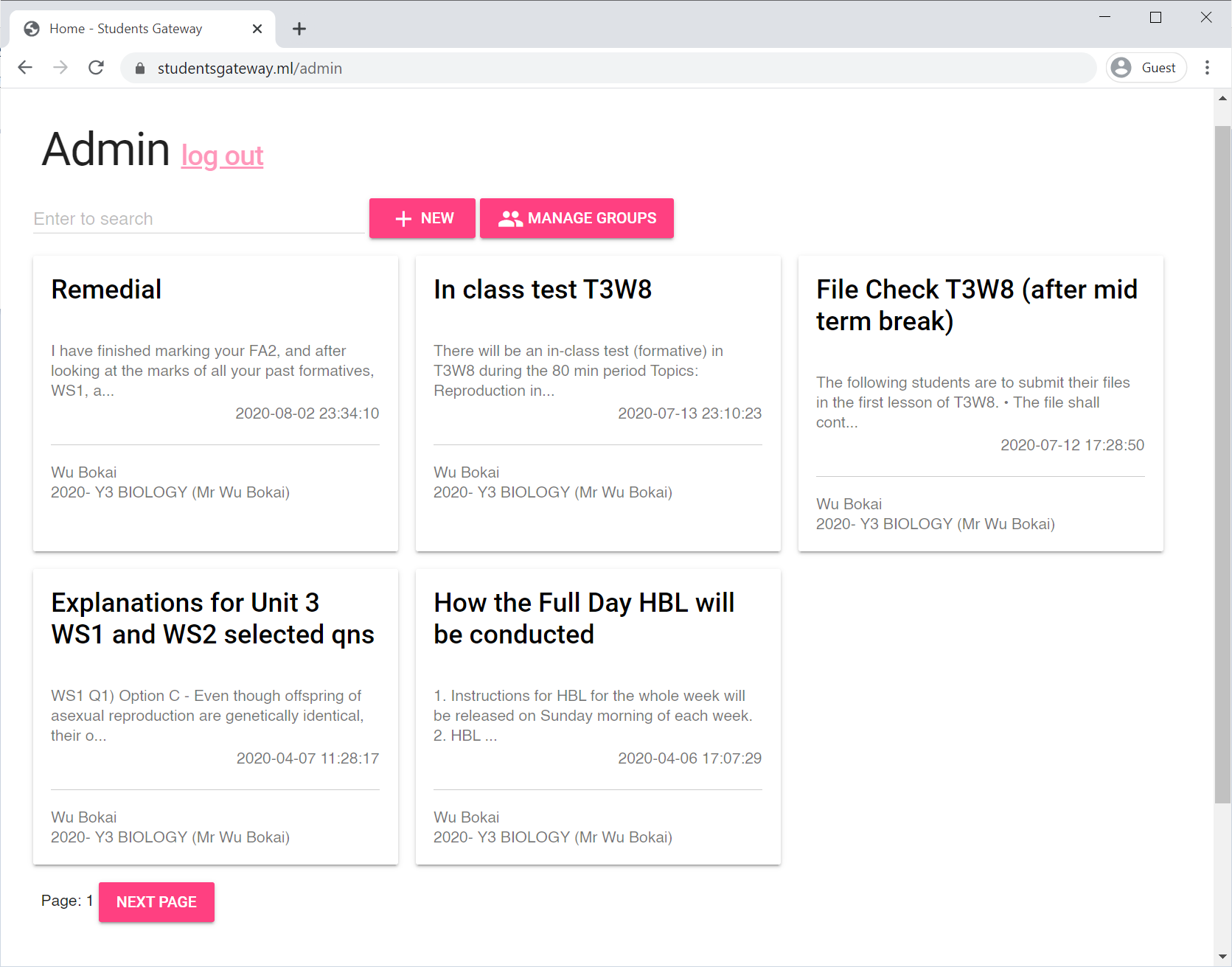The image size is (1232, 967).
Task: Click the timestamp 2020-04-07 11:28:17
Action: click(307, 758)
